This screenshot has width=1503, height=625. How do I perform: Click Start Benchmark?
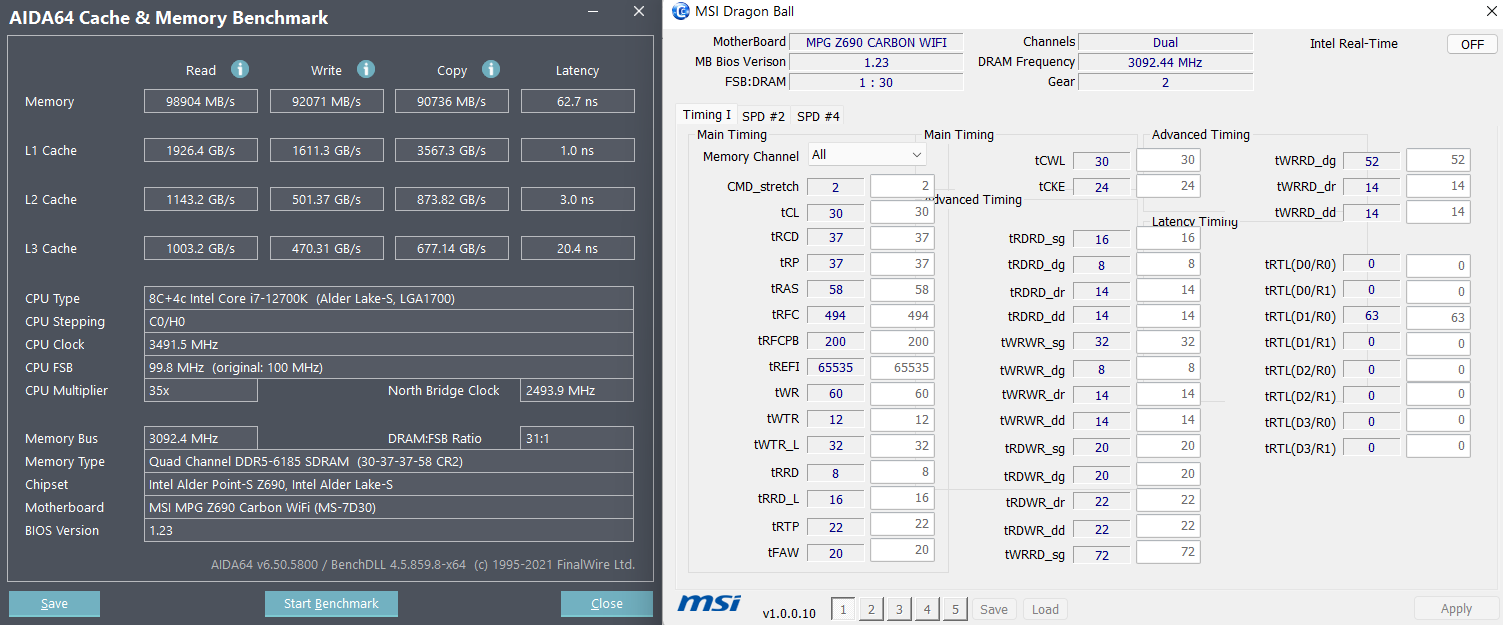(331, 604)
